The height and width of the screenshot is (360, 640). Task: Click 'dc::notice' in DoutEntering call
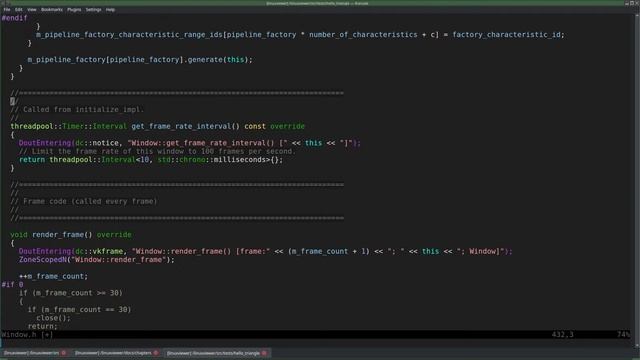tap(97, 143)
